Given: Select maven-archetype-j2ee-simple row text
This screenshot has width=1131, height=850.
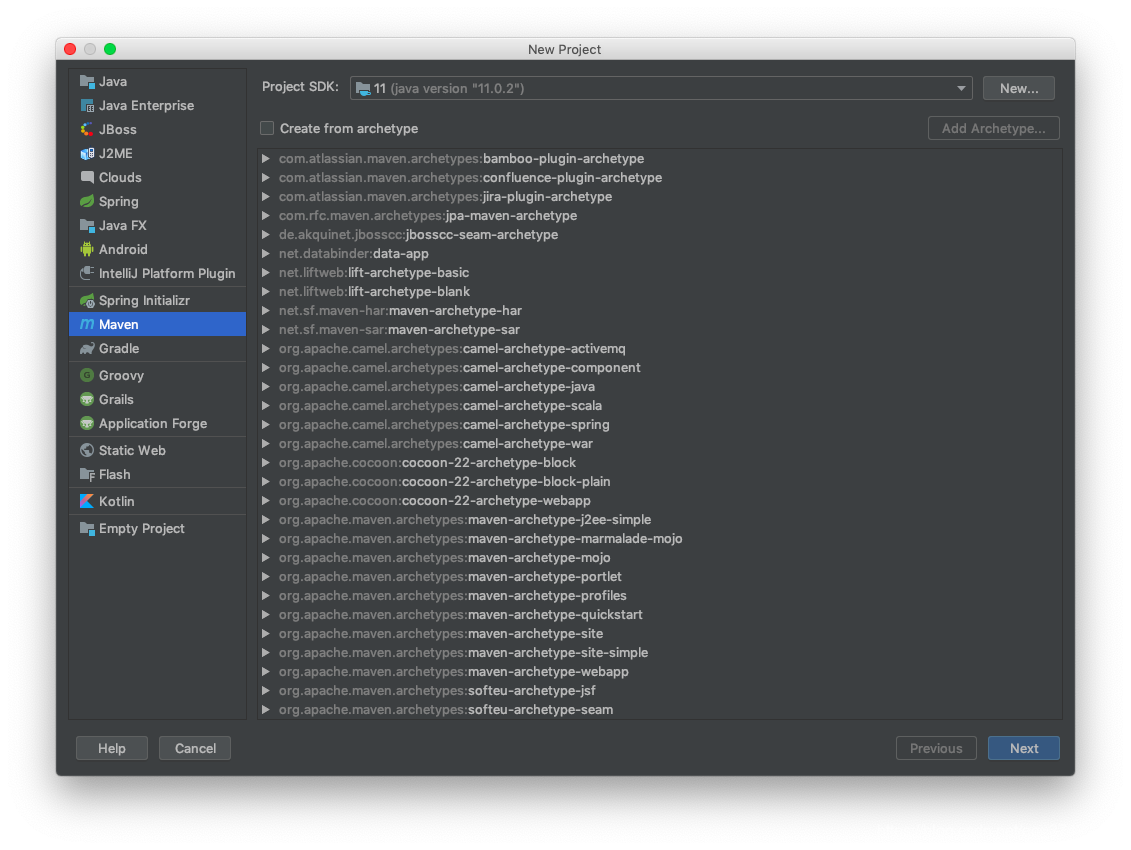Looking at the screenshot, I should (x=465, y=520).
